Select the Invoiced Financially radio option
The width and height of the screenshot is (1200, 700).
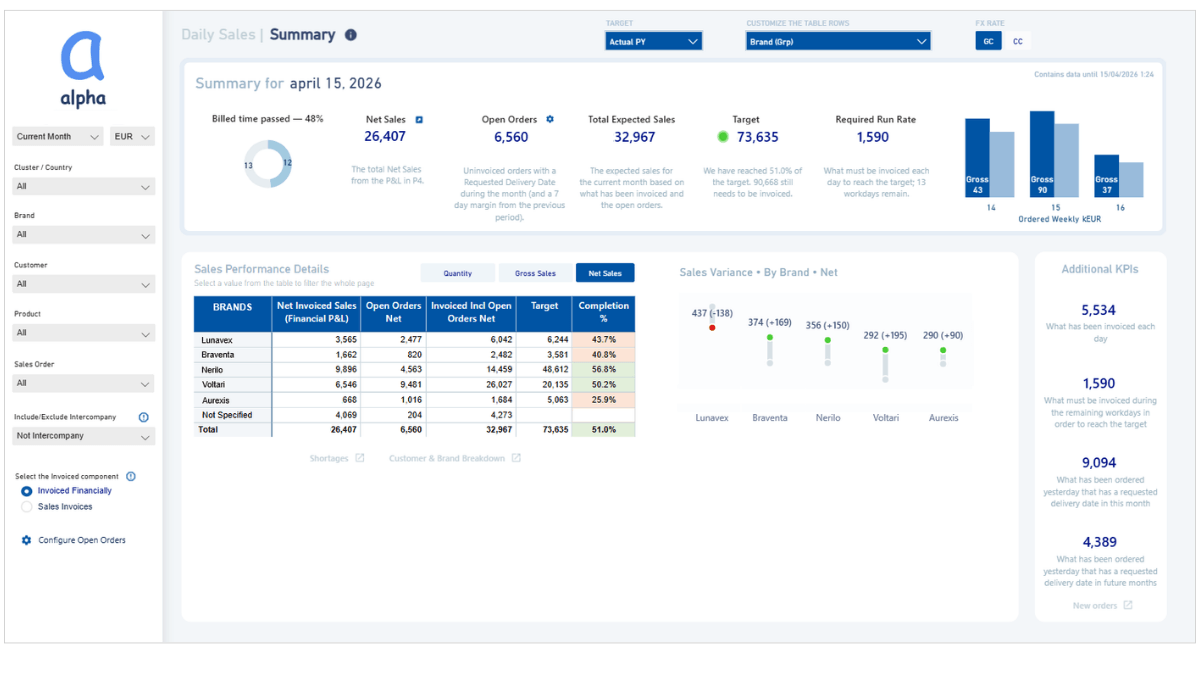pyautogui.click(x=26, y=490)
